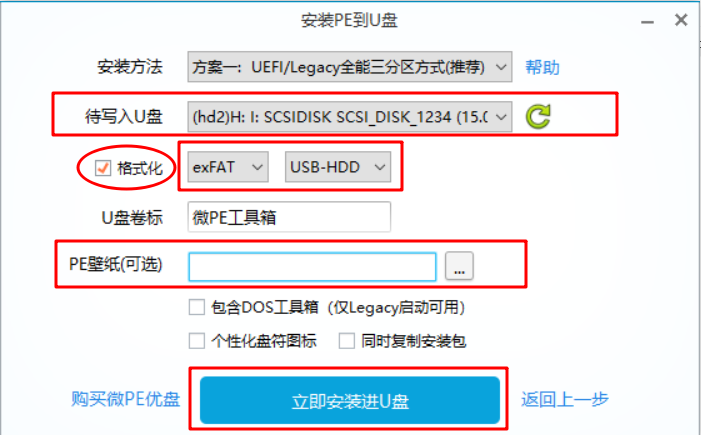
Task: Click 立即安装进U盘 button
Action: click(350, 401)
